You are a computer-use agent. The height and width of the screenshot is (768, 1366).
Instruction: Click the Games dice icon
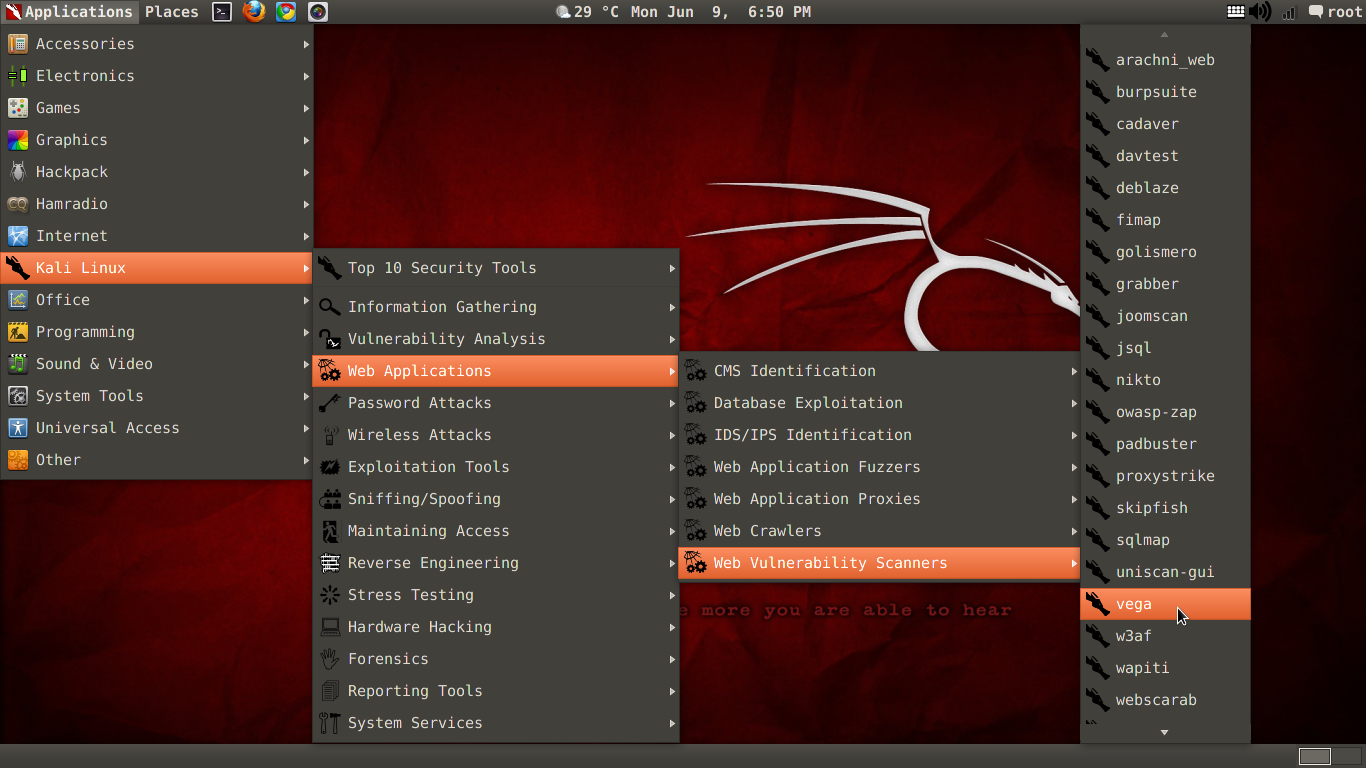point(17,108)
